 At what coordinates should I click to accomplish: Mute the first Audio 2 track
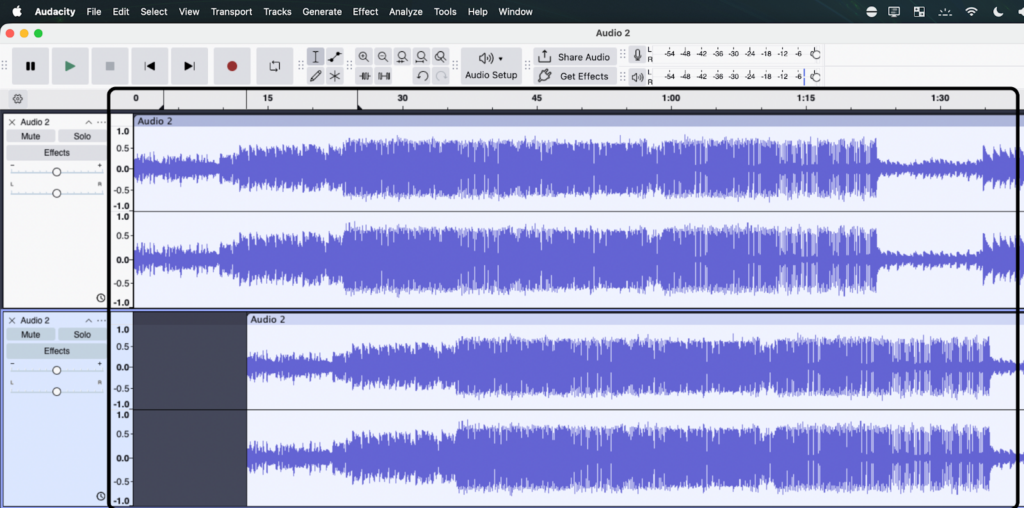coord(30,136)
